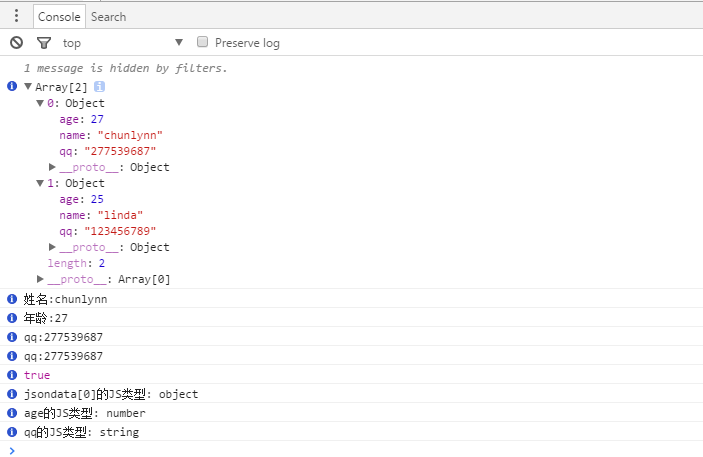The image size is (703, 457).
Task: Click info icon next to 姓名:chunlynn
Action: coord(12,299)
